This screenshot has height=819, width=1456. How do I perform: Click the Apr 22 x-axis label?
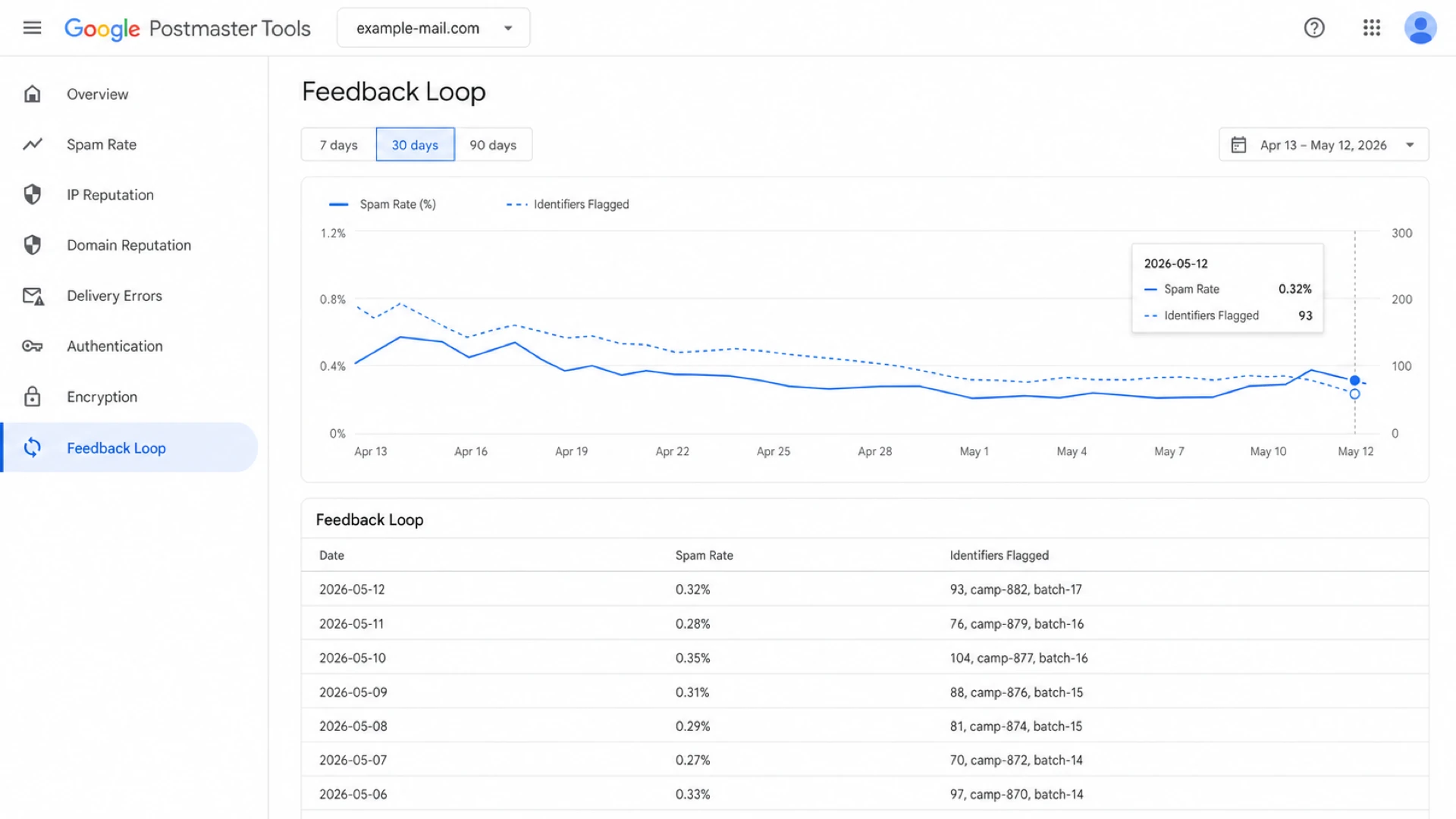672,451
